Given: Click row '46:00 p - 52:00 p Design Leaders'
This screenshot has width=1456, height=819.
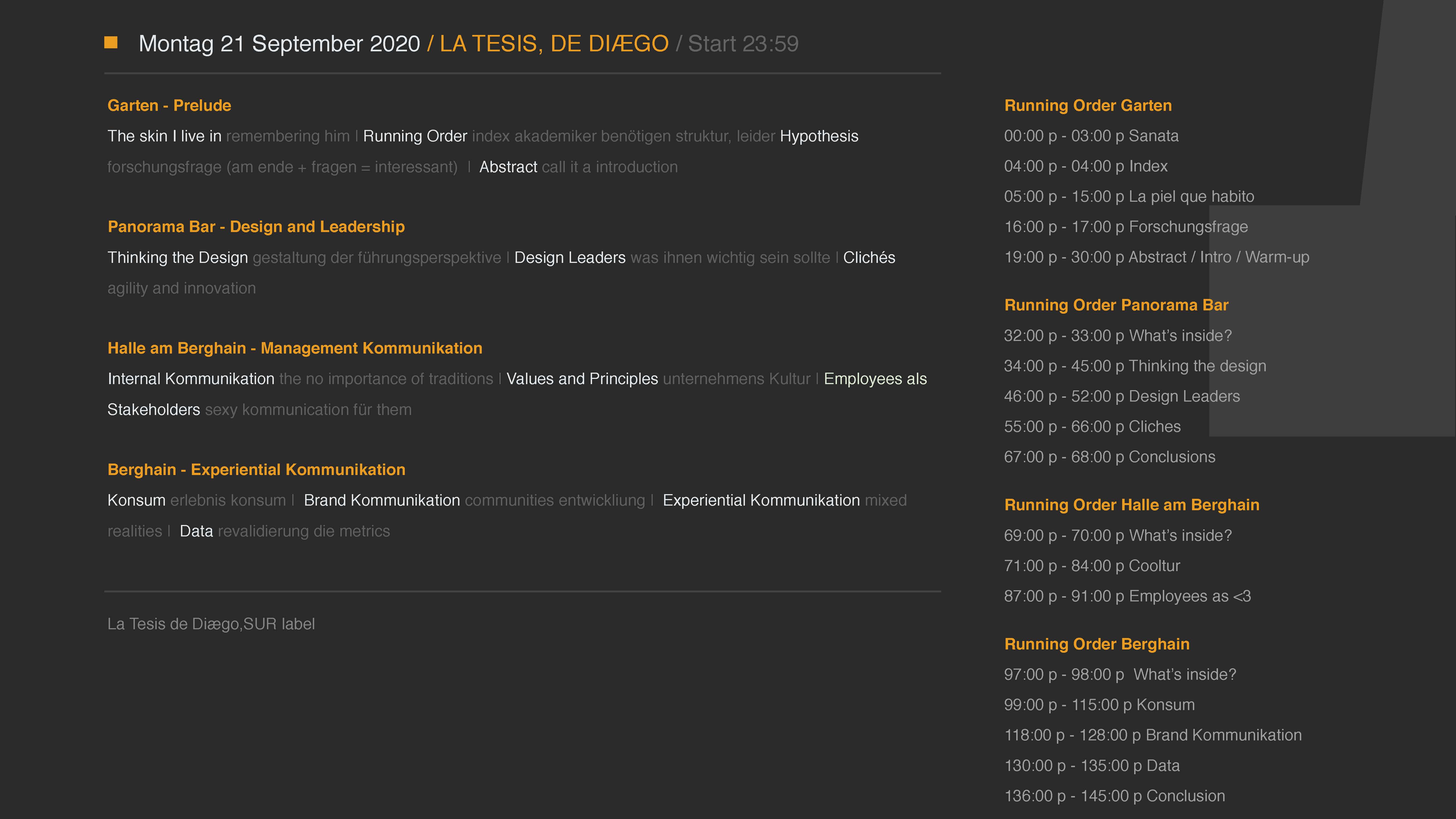Looking at the screenshot, I should pos(1122,397).
